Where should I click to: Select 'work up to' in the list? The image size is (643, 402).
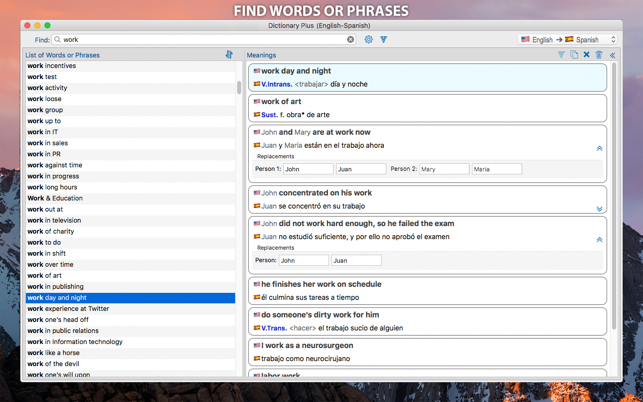130,121
